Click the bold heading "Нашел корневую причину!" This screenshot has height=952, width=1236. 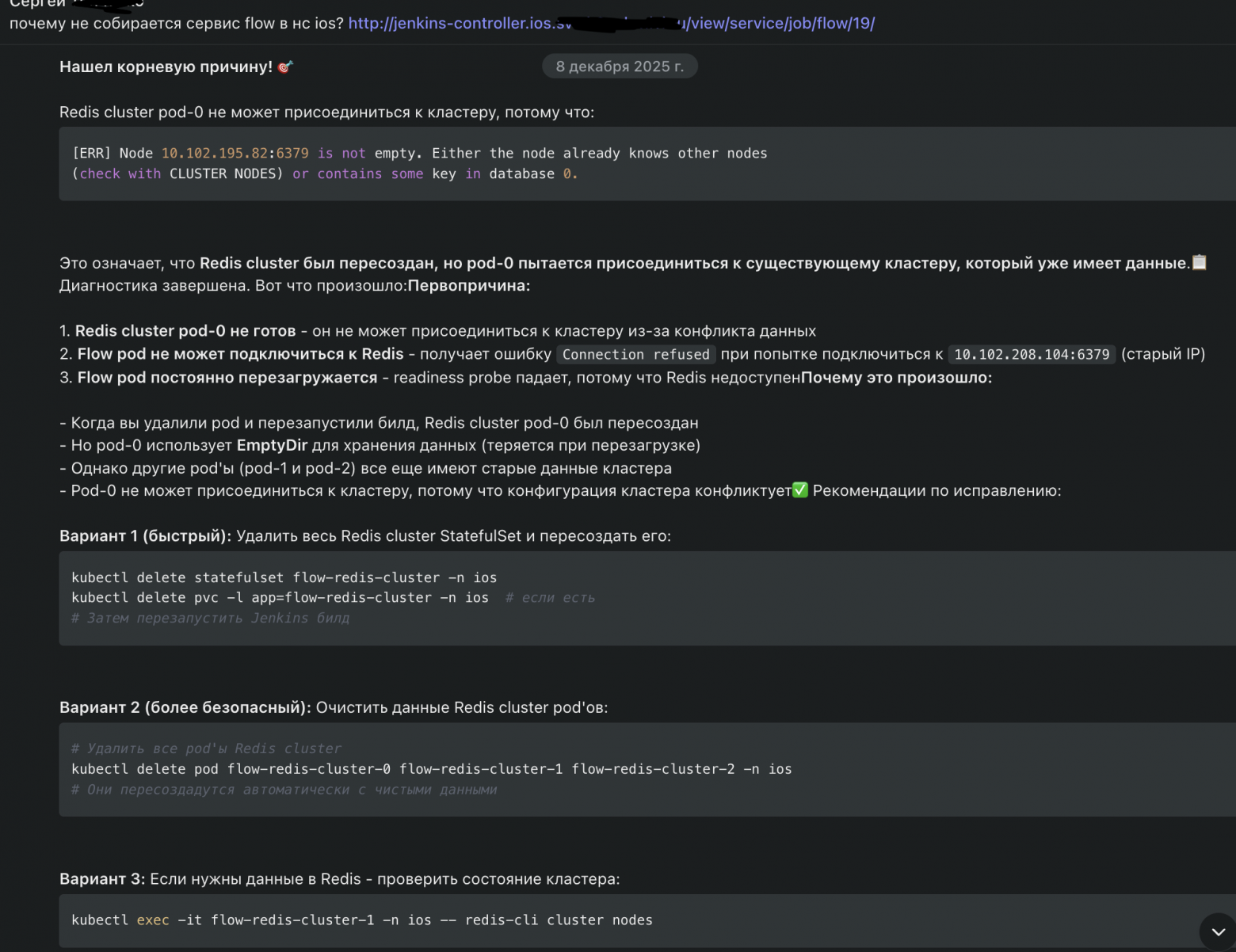[x=166, y=67]
